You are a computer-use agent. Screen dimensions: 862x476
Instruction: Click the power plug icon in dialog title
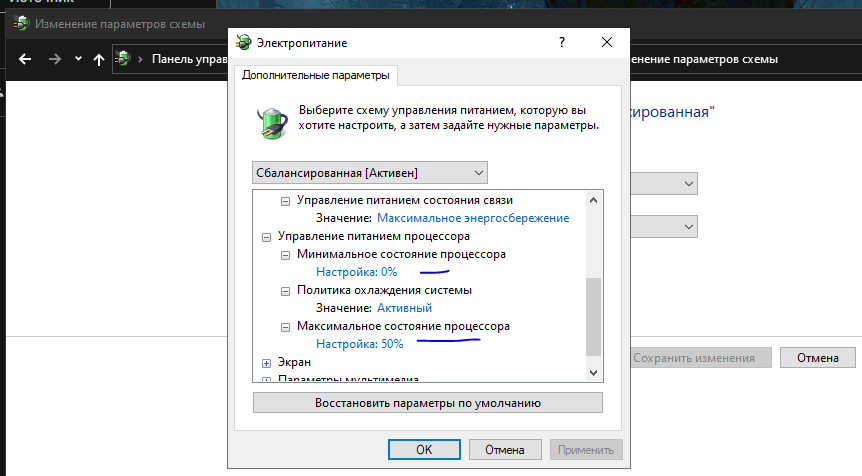pyautogui.click(x=244, y=42)
